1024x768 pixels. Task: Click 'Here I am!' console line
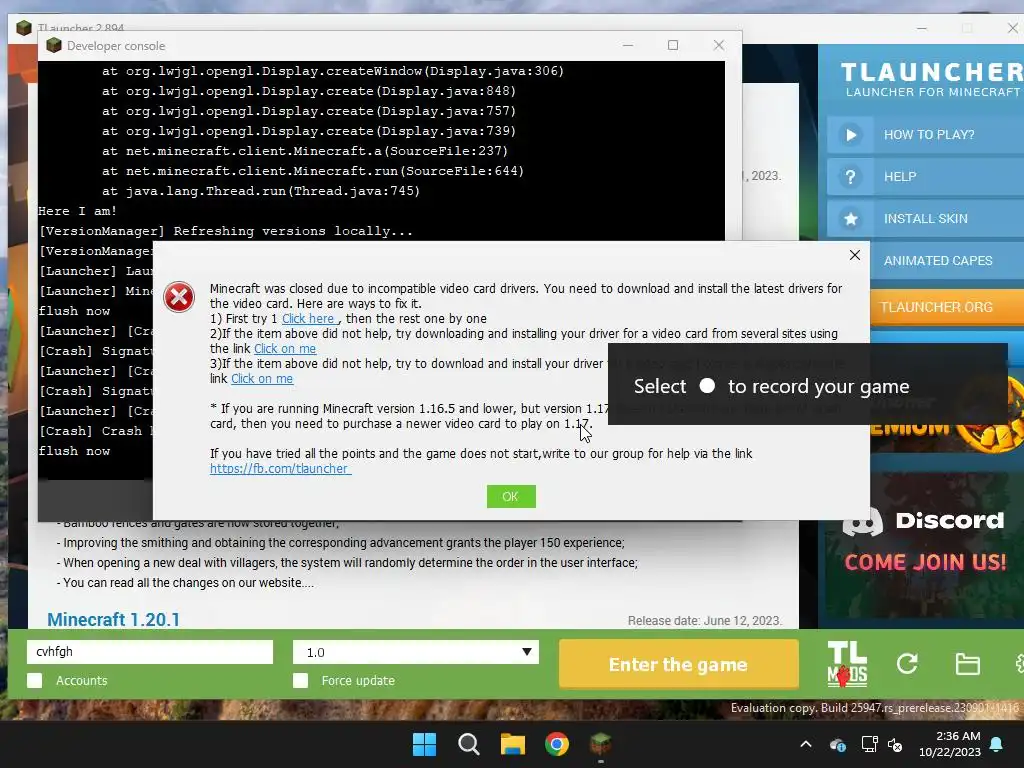78,211
